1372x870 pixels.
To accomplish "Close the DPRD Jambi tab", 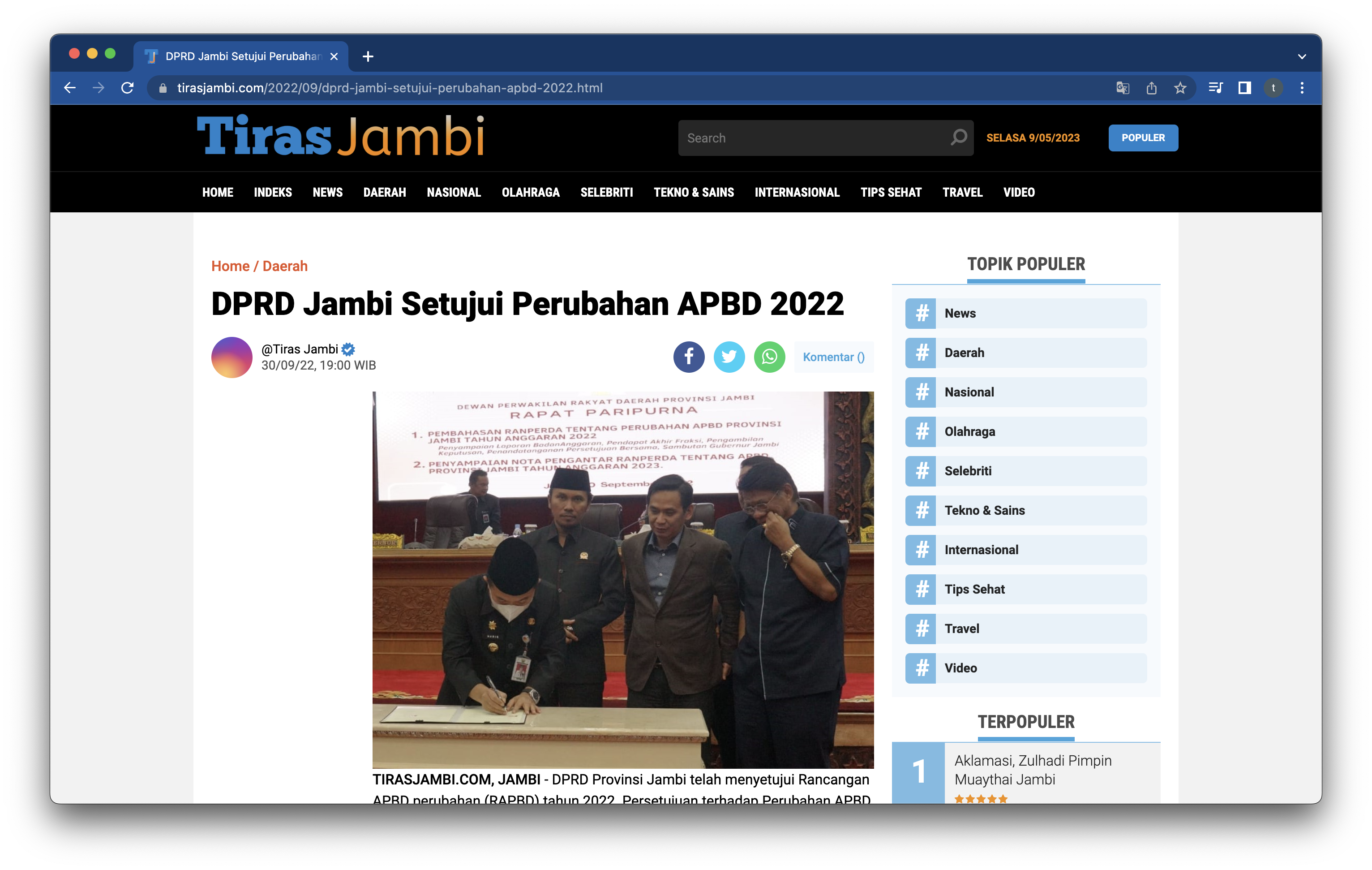I will point(334,56).
